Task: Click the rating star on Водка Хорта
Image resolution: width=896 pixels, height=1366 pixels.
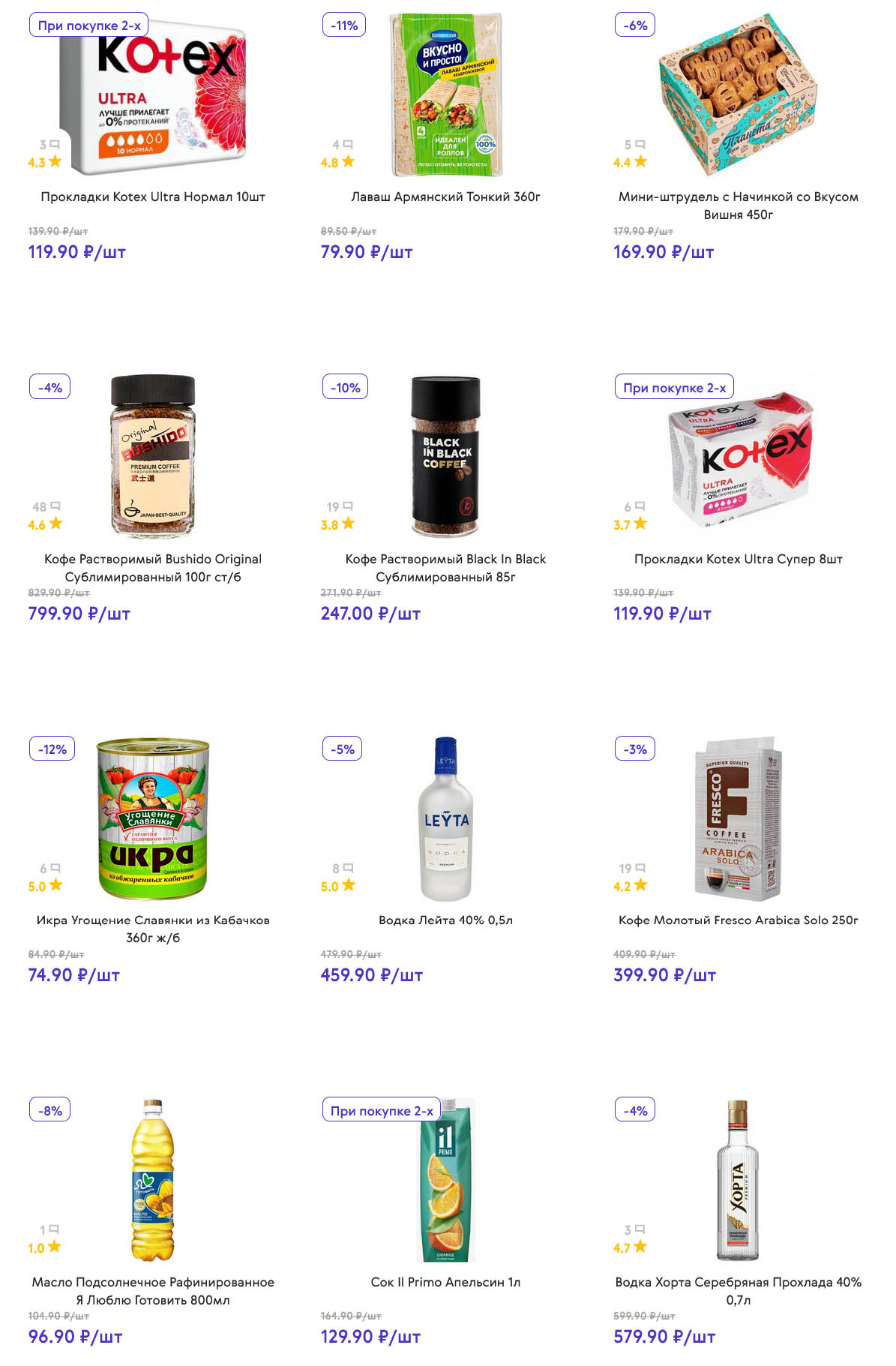Action: [x=640, y=1247]
